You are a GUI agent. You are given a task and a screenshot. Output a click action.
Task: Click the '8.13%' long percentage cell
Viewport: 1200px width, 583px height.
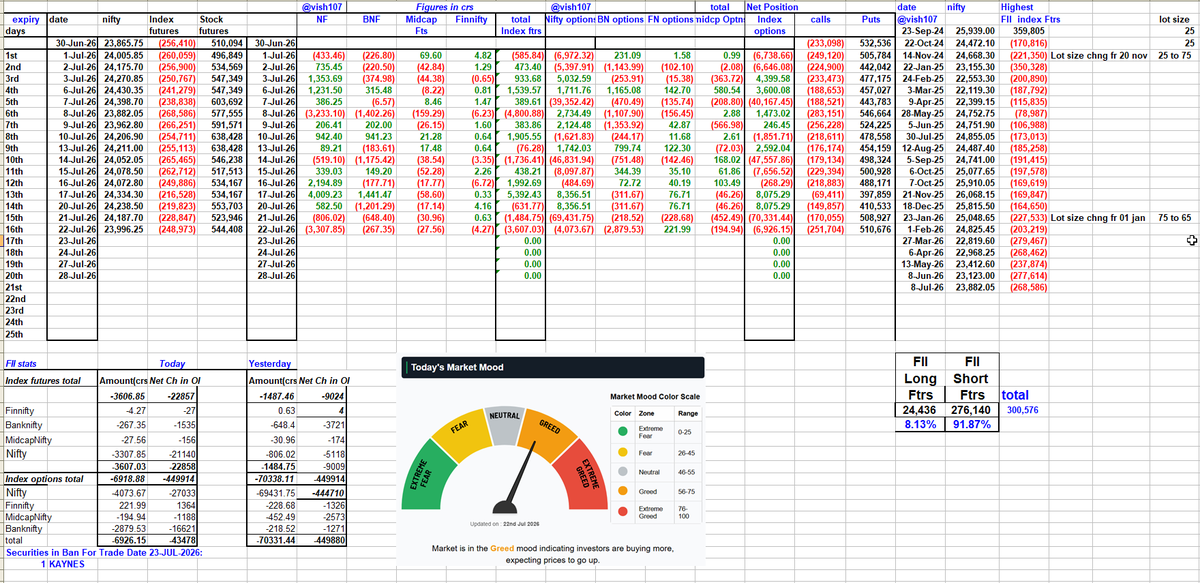click(919, 424)
